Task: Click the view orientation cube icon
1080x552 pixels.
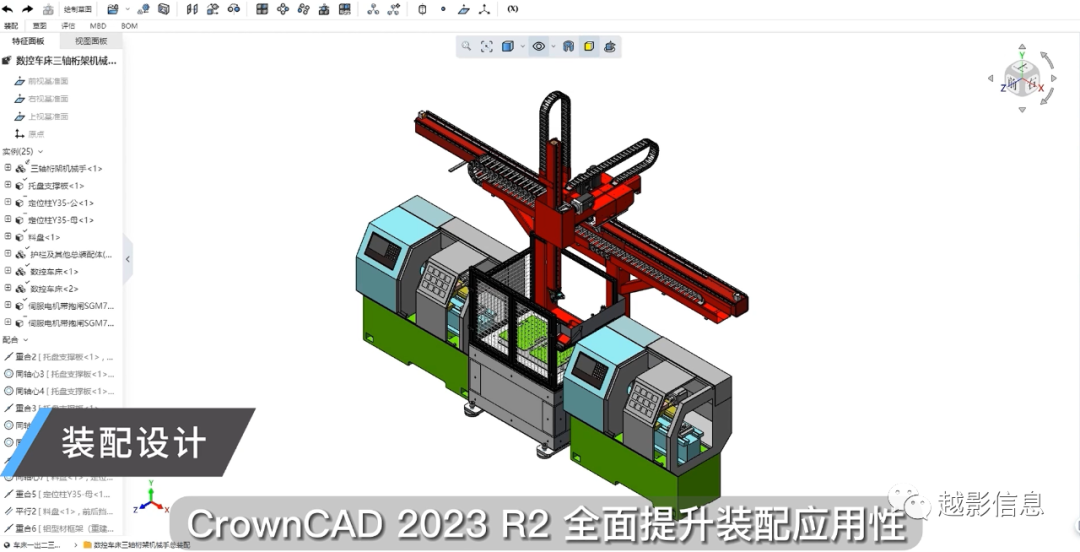Action: pos(508,46)
